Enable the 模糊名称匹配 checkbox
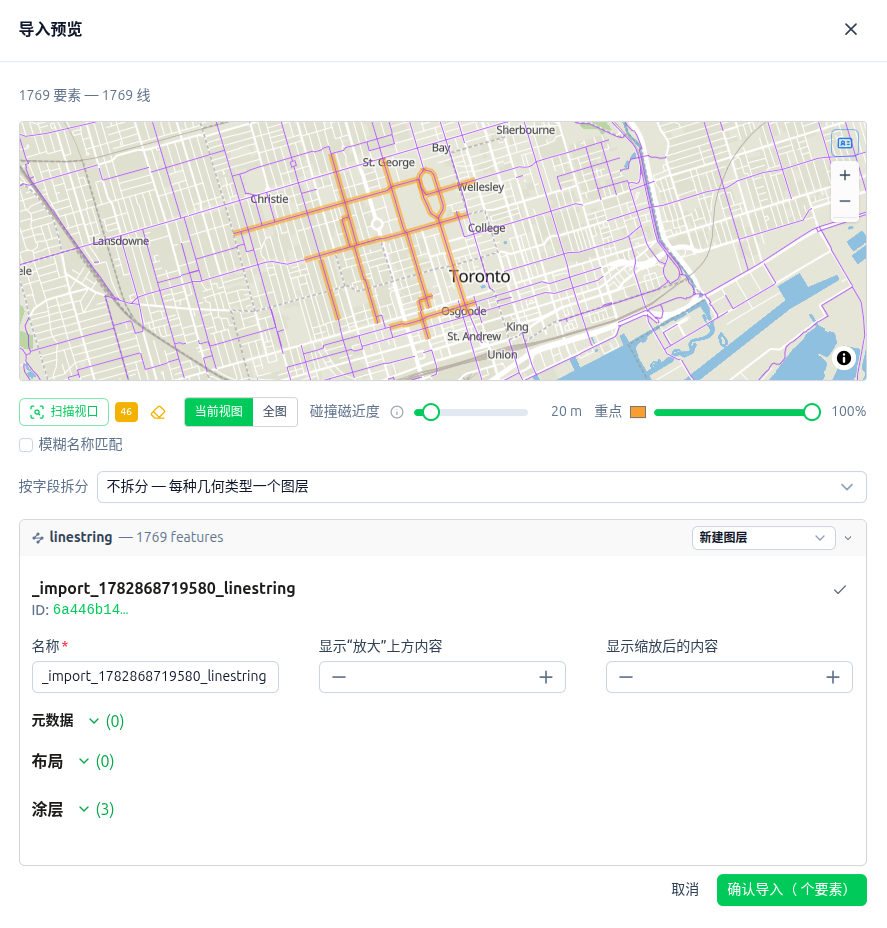Viewport: 887px width, 928px height. click(x=26, y=445)
